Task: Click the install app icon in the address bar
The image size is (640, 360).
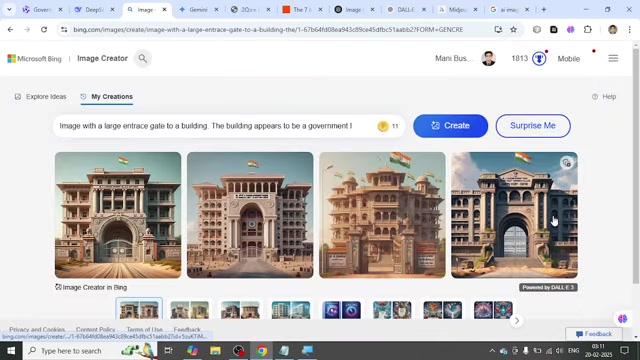Action: [498, 29]
